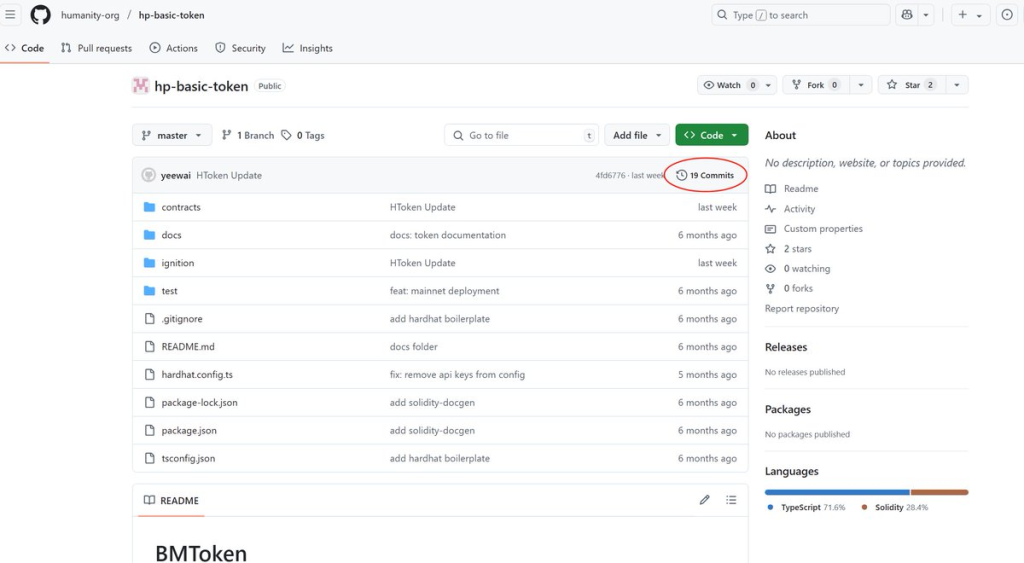Image resolution: width=1024 pixels, height=563 pixels.
Task: Click the fork icon beside 0 forks
Action: [x=771, y=289]
